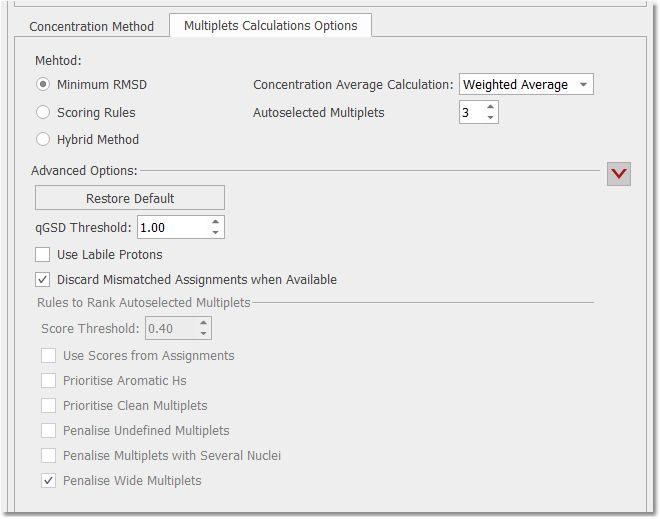Switch to the Concentration Method tab
660x519 pixels.
pos(91,26)
